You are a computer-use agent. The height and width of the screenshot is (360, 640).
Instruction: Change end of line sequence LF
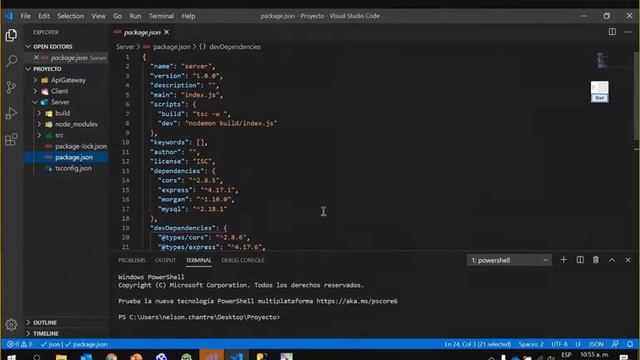point(578,344)
